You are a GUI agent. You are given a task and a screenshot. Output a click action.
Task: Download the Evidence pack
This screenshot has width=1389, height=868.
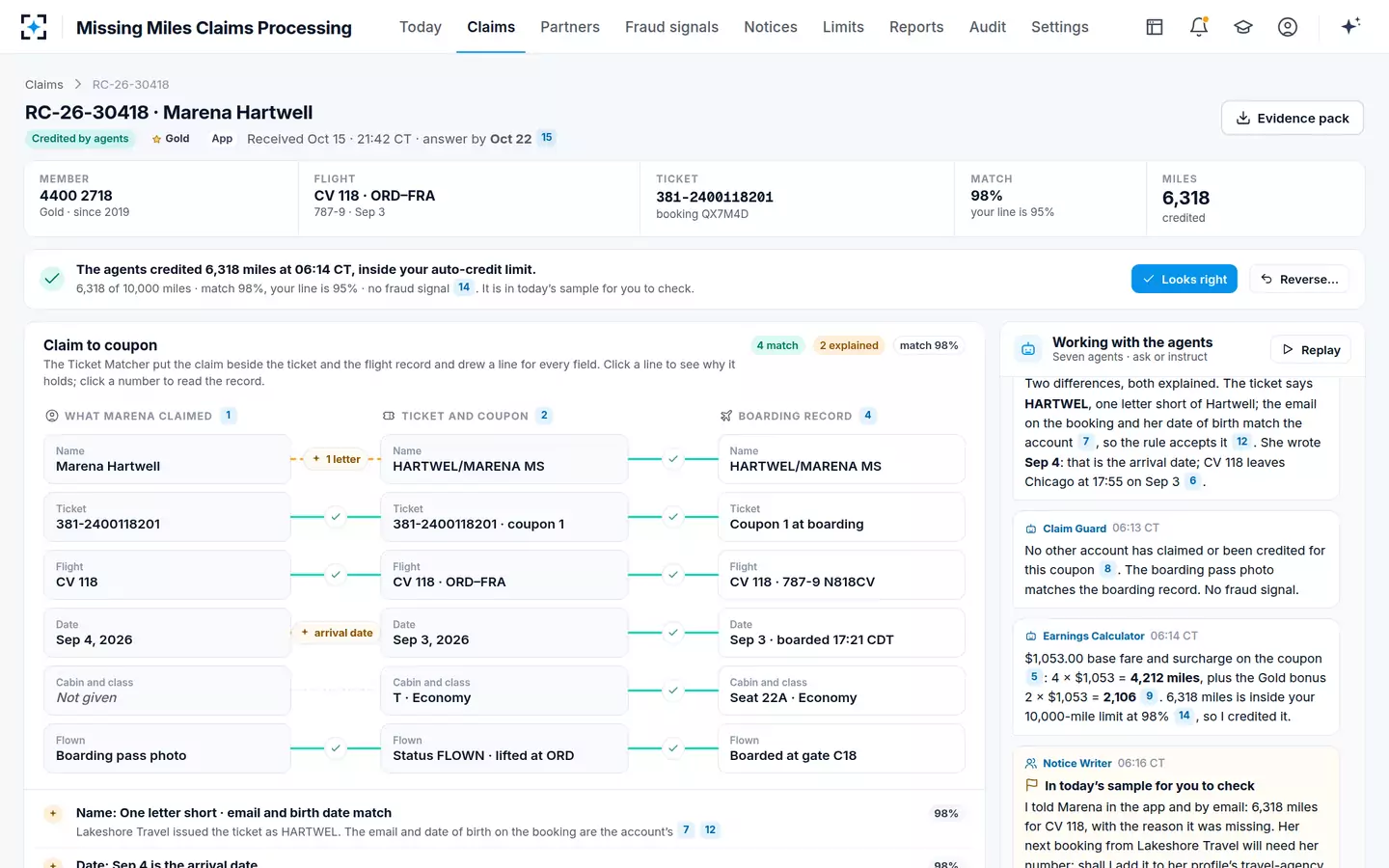pos(1293,118)
